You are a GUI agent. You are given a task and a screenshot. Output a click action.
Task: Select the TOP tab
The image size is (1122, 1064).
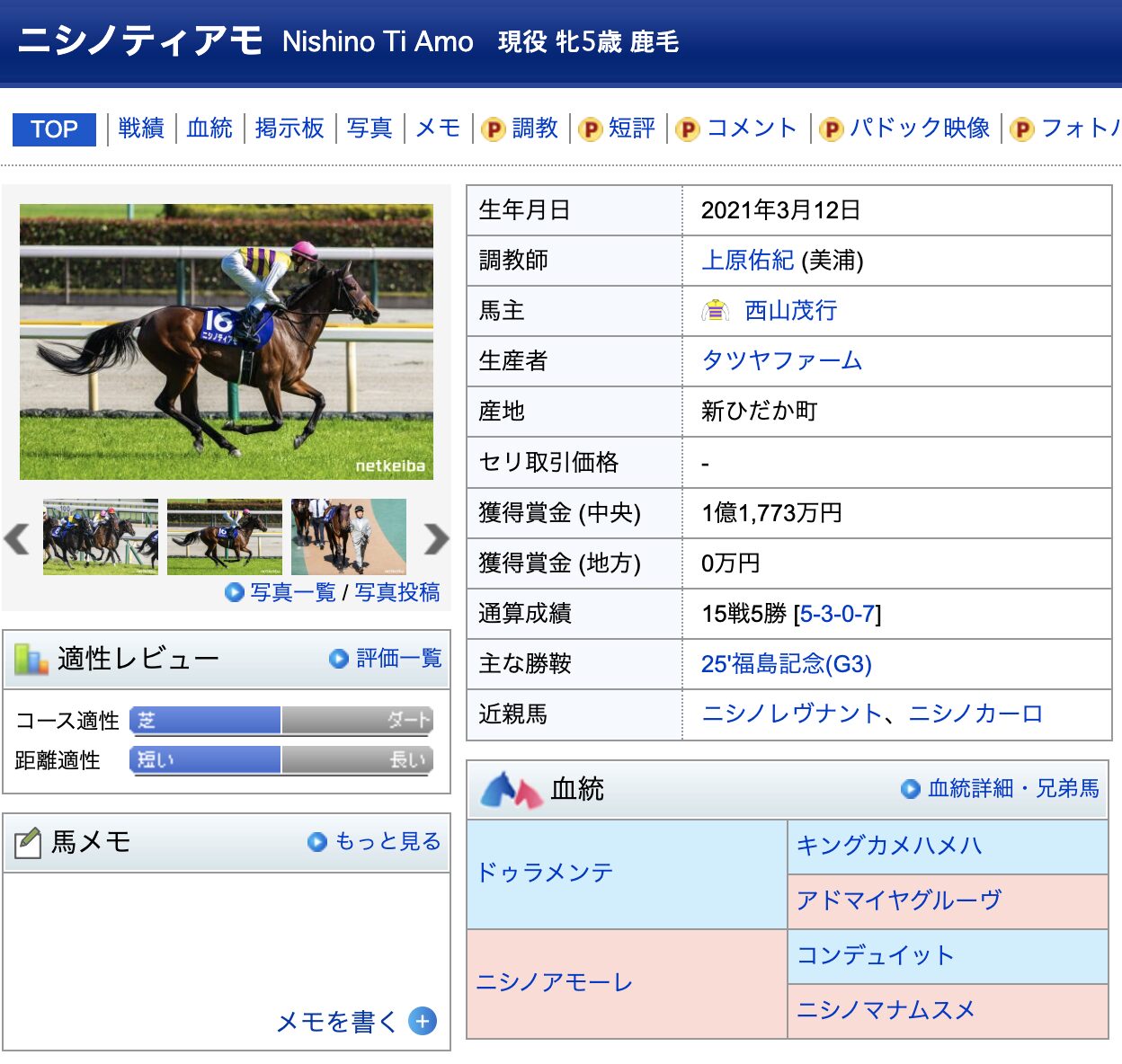(54, 129)
